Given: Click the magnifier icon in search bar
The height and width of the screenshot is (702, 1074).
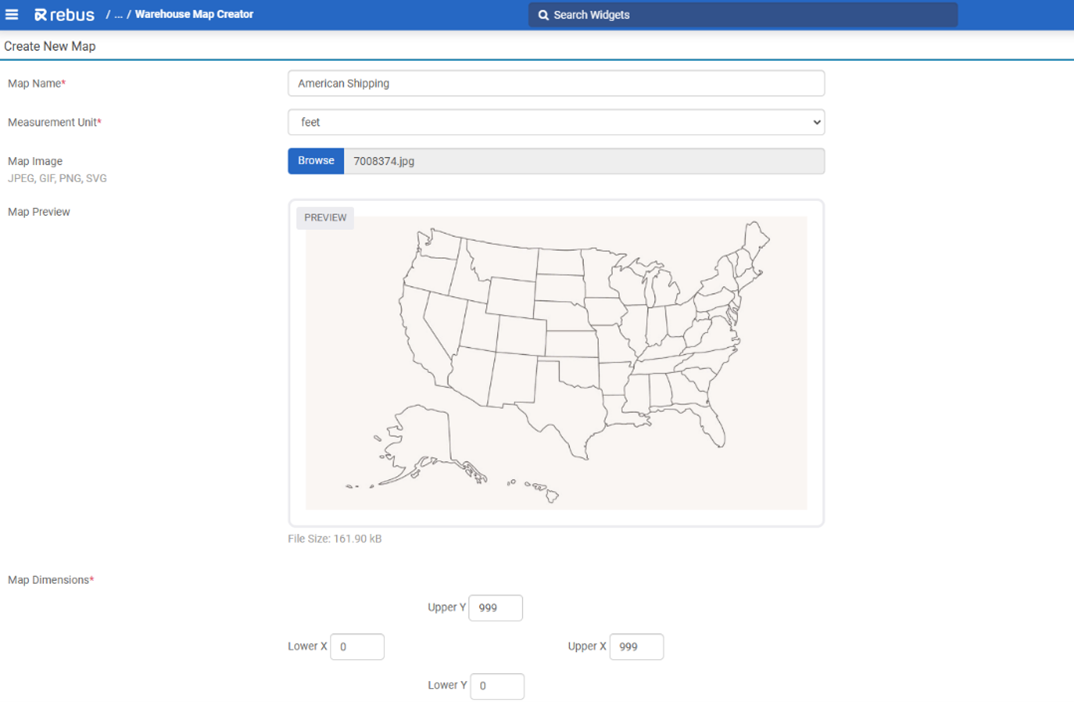Looking at the screenshot, I should (x=543, y=15).
